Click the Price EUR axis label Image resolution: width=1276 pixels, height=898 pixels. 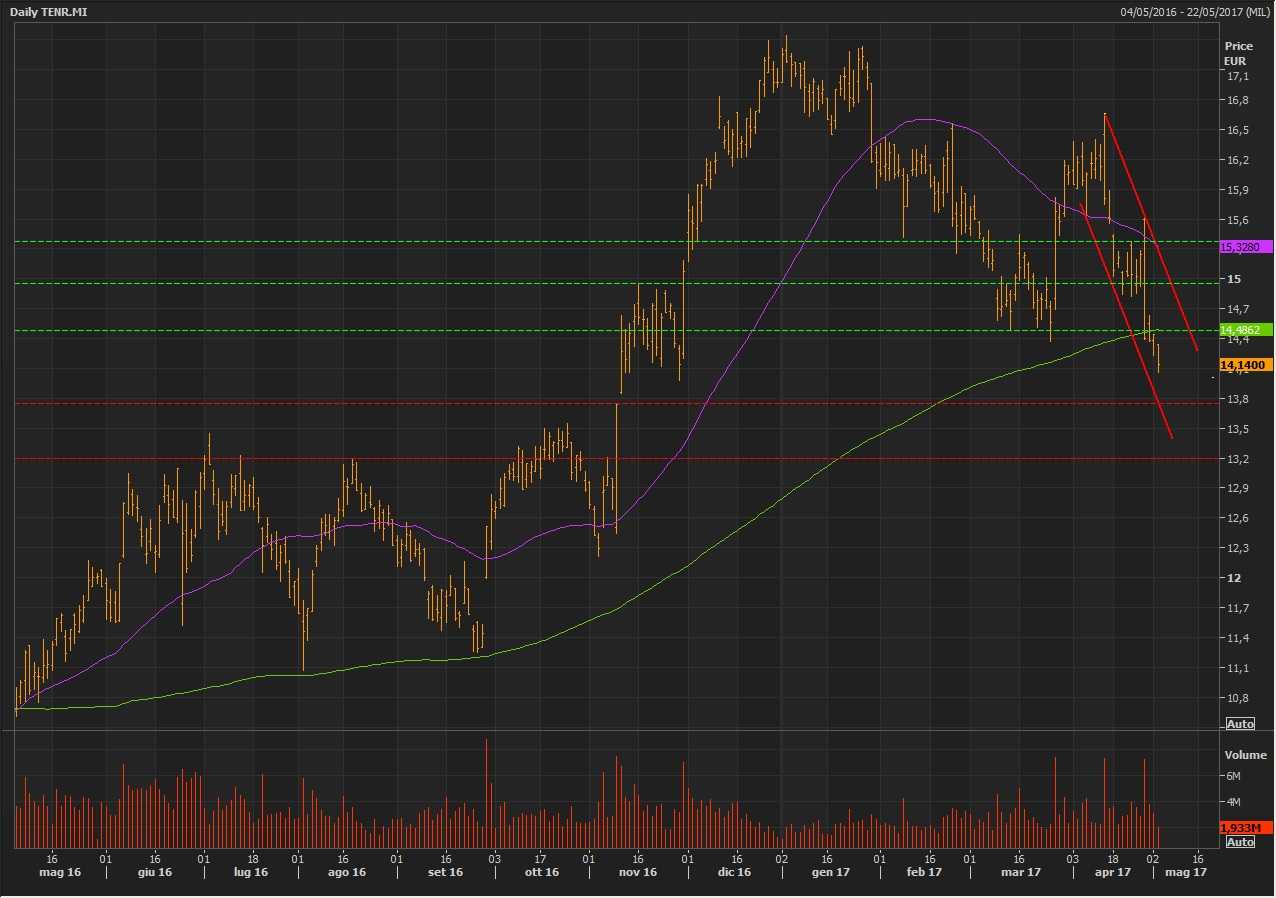point(1238,53)
